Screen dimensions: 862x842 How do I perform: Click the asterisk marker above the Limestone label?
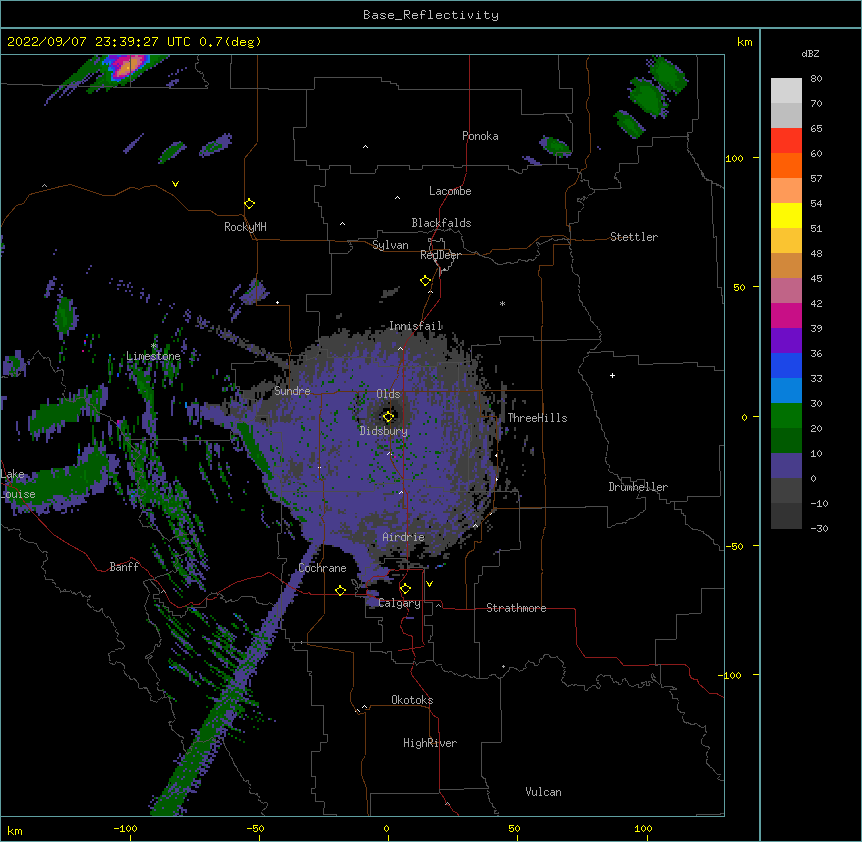[x=154, y=346]
